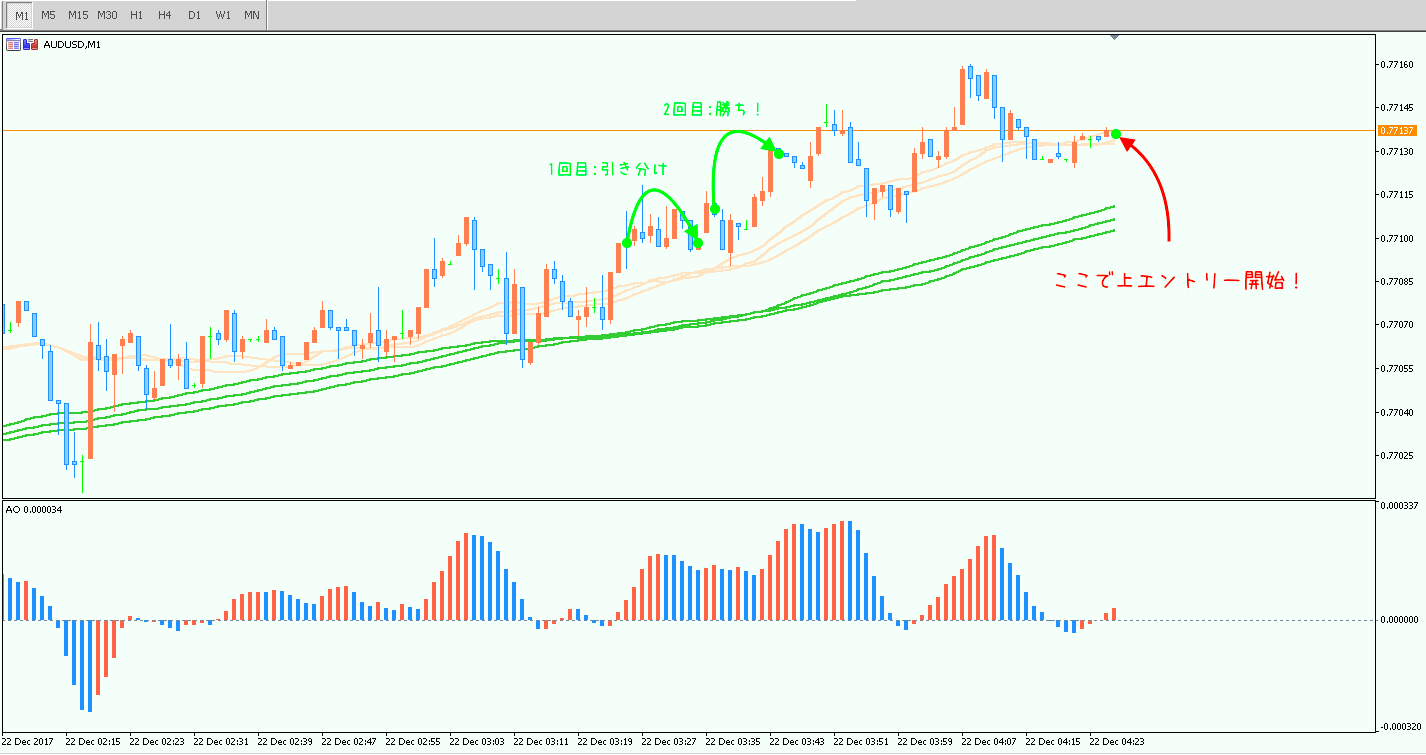
Task: Click the green dot starting the 2回目 arc
Action: (x=715, y=208)
